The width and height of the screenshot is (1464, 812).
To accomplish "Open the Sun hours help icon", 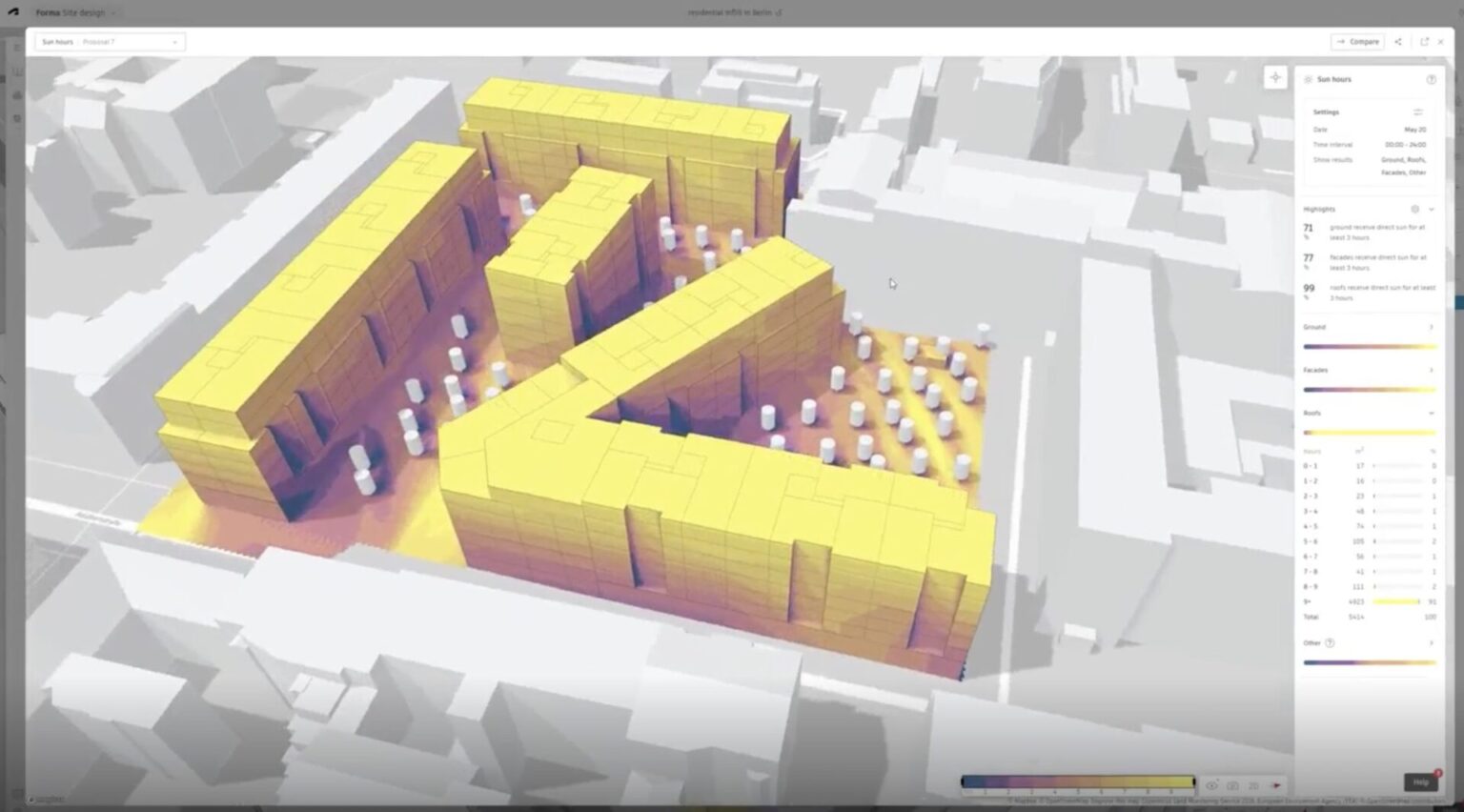I will 1432,80.
